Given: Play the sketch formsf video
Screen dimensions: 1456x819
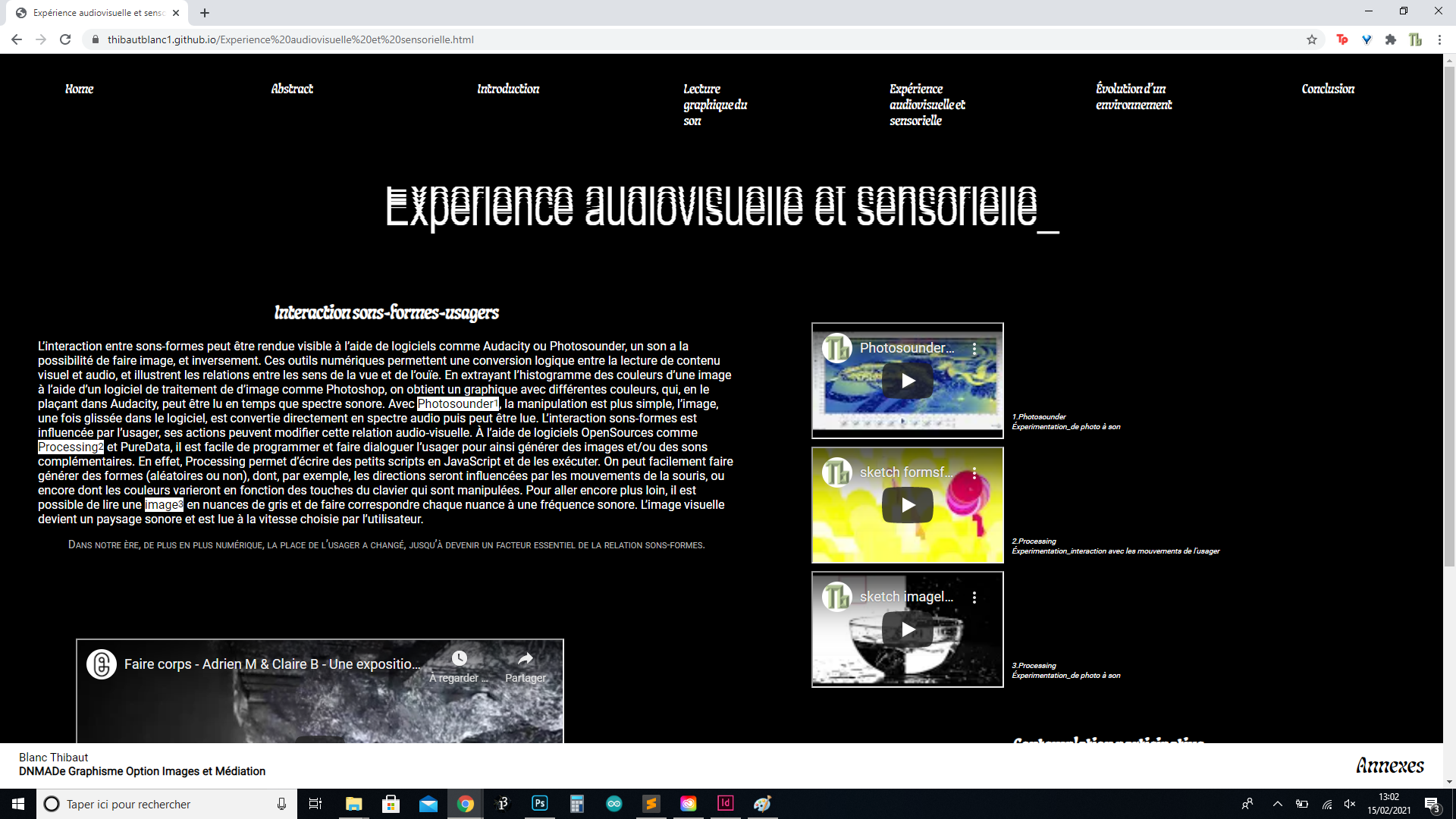Looking at the screenshot, I should point(907,505).
